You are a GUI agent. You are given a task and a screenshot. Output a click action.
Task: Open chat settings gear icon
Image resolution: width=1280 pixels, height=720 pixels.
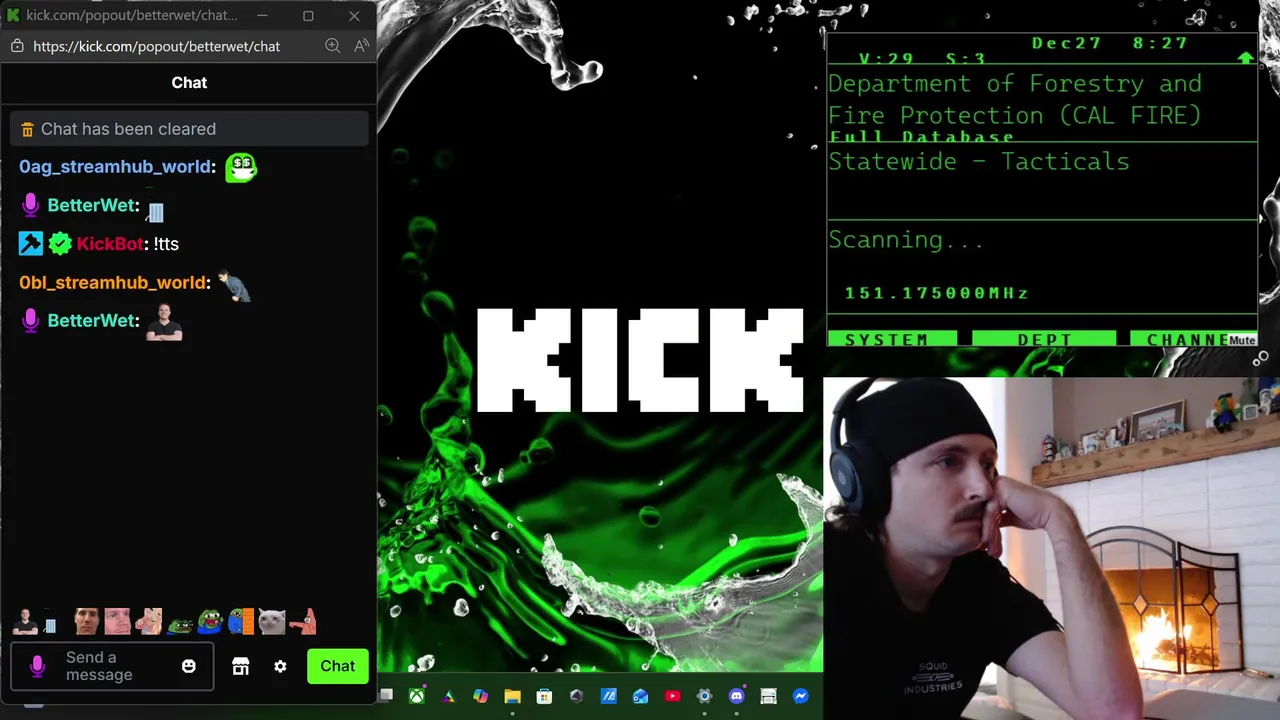coord(280,666)
